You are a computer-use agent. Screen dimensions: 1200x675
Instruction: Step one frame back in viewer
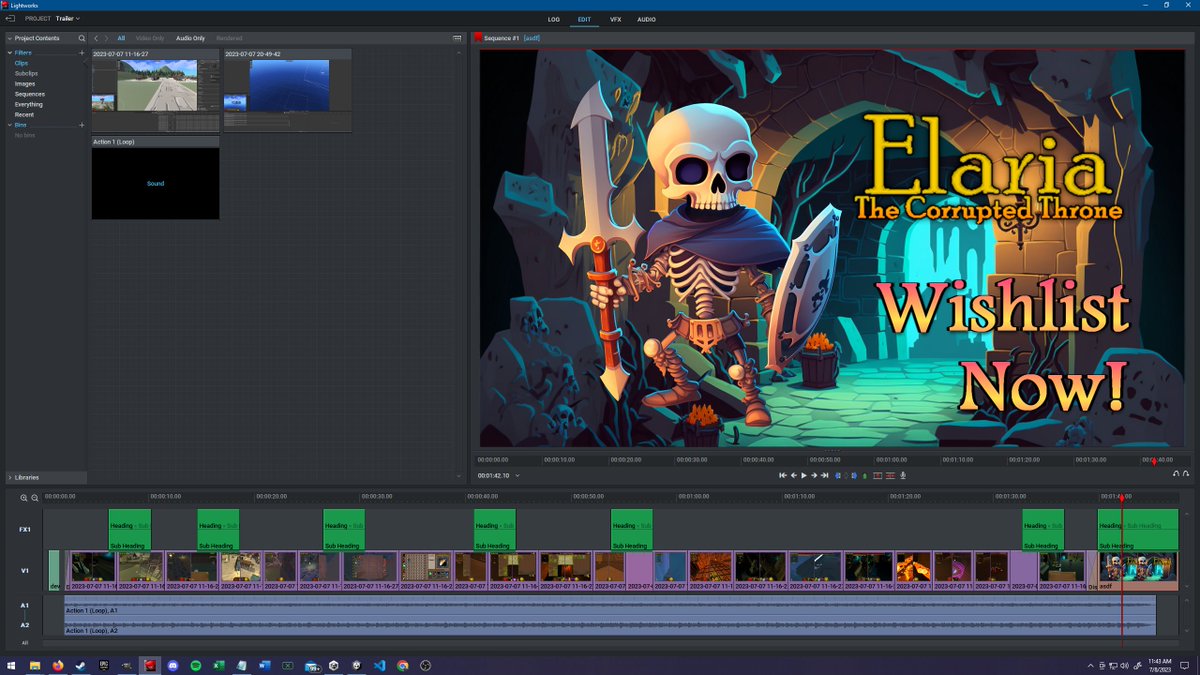click(793, 476)
